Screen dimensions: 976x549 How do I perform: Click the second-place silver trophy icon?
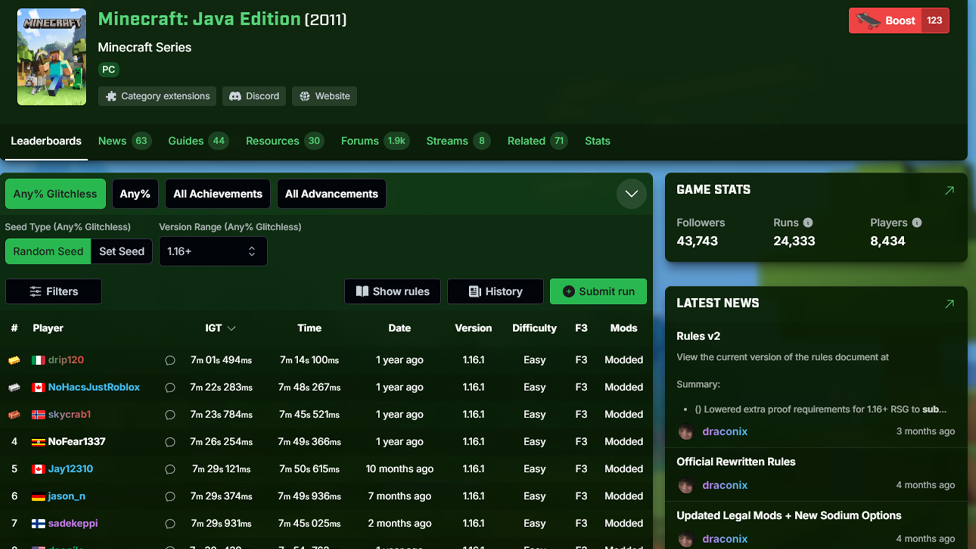coord(14,387)
